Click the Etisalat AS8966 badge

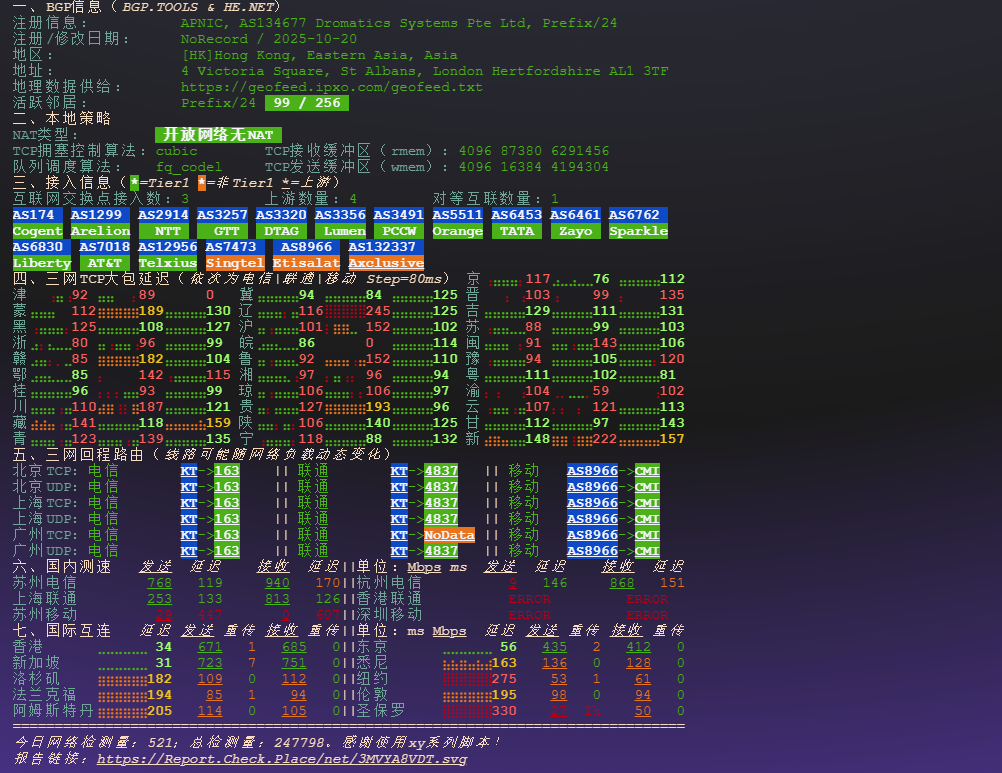[306, 255]
